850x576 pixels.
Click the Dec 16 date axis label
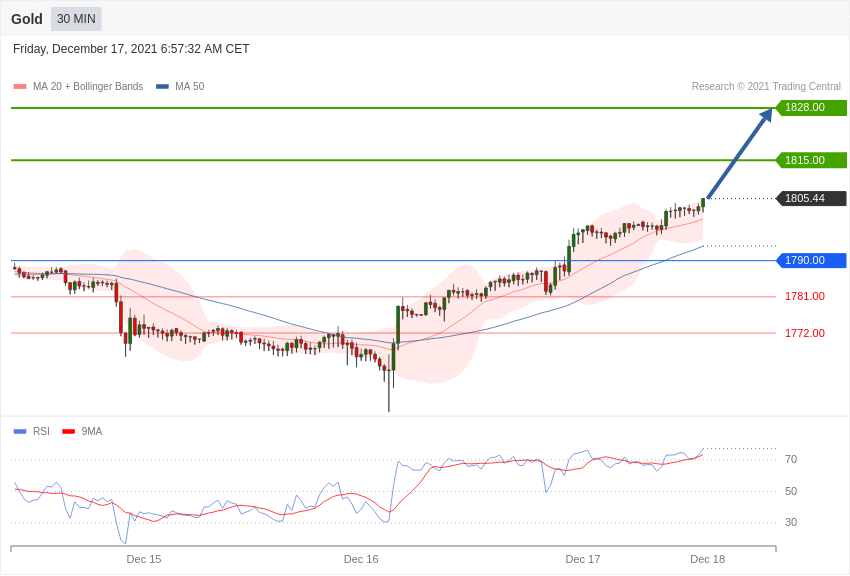[x=361, y=559]
